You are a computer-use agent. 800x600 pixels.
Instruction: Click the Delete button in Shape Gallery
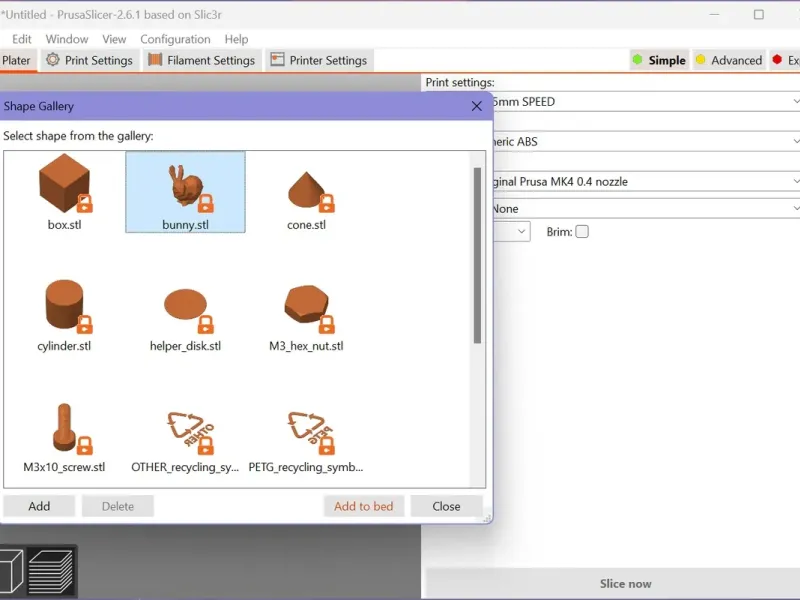(x=118, y=506)
